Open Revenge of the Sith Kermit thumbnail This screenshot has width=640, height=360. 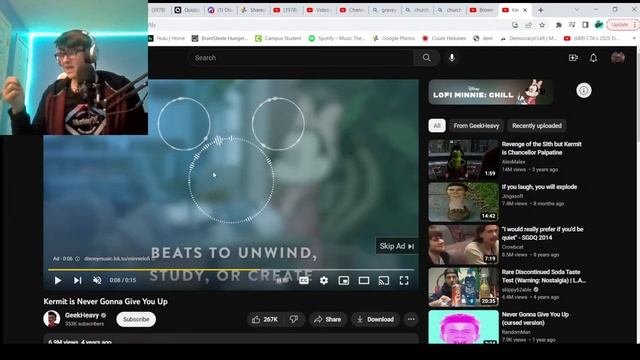point(463,160)
